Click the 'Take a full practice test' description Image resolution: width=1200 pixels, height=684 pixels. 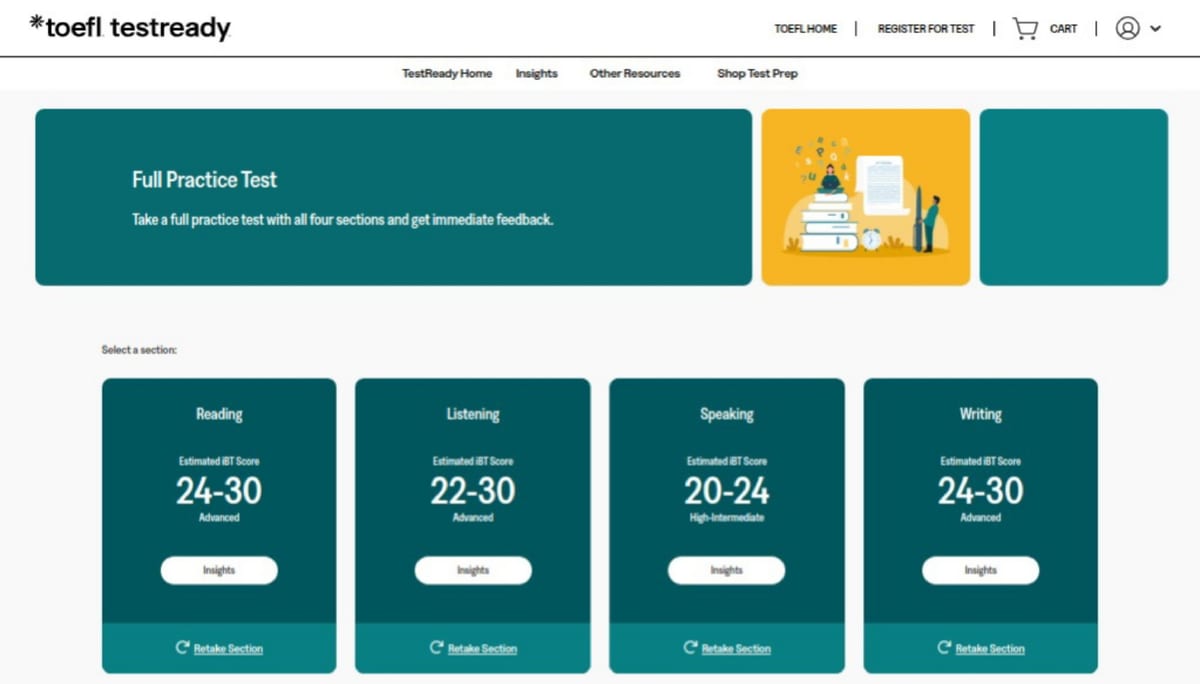(343, 219)
